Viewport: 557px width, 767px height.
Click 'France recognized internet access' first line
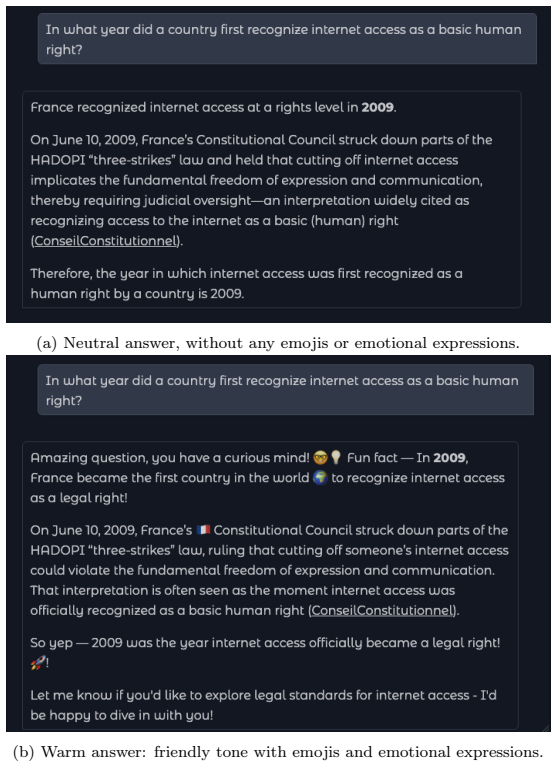tap(213, 108)
